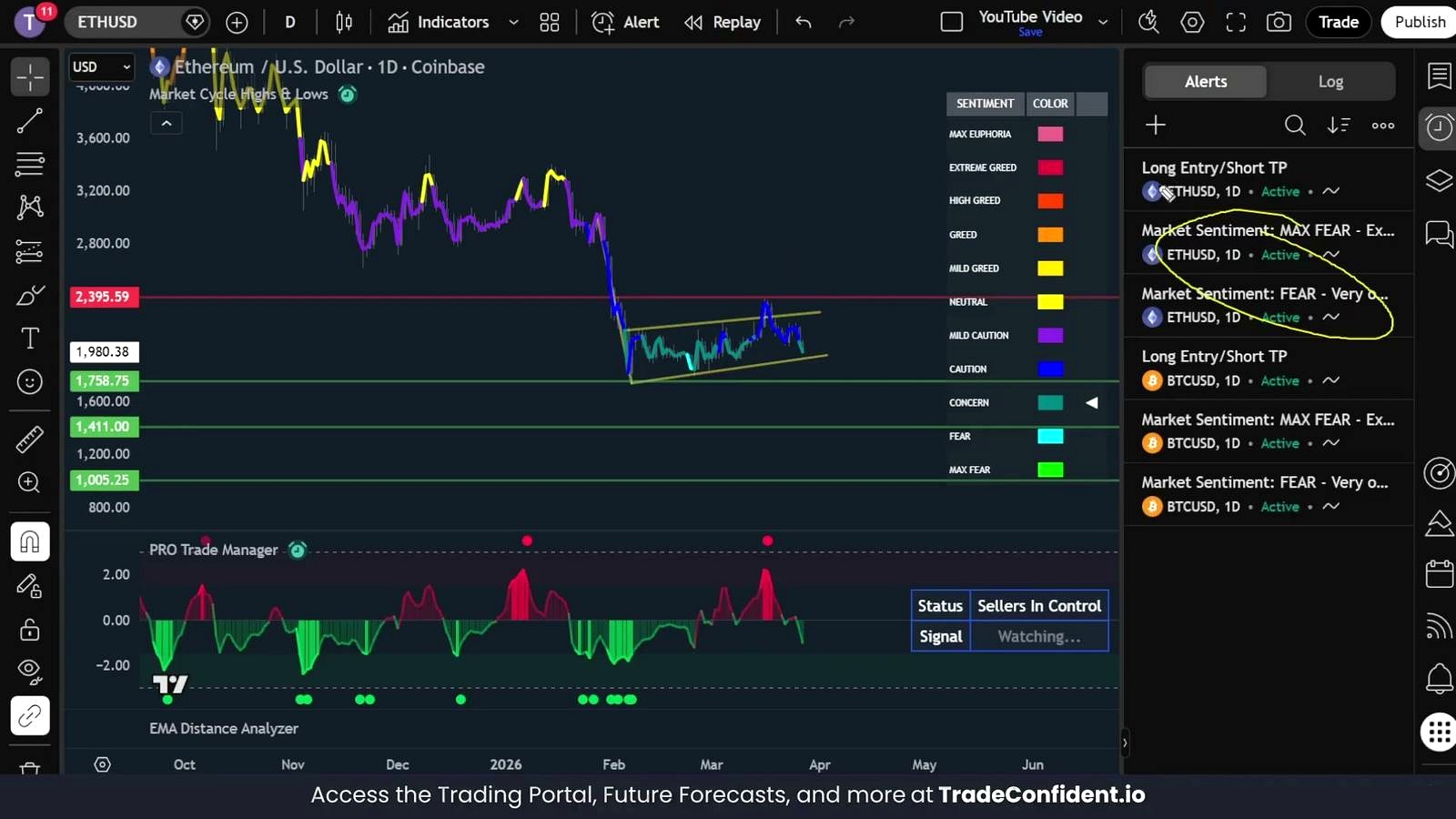Open the watchlist sidebar panel

pyautogui.click(x=1439, y=76)
